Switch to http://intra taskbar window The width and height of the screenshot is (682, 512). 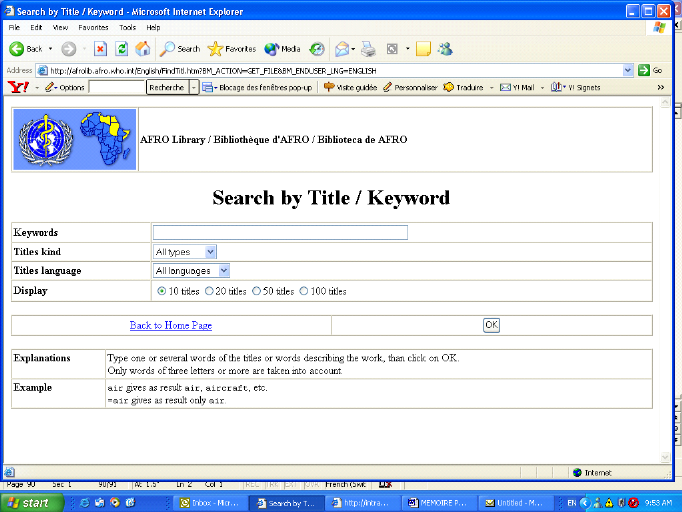tap(362, 503)
